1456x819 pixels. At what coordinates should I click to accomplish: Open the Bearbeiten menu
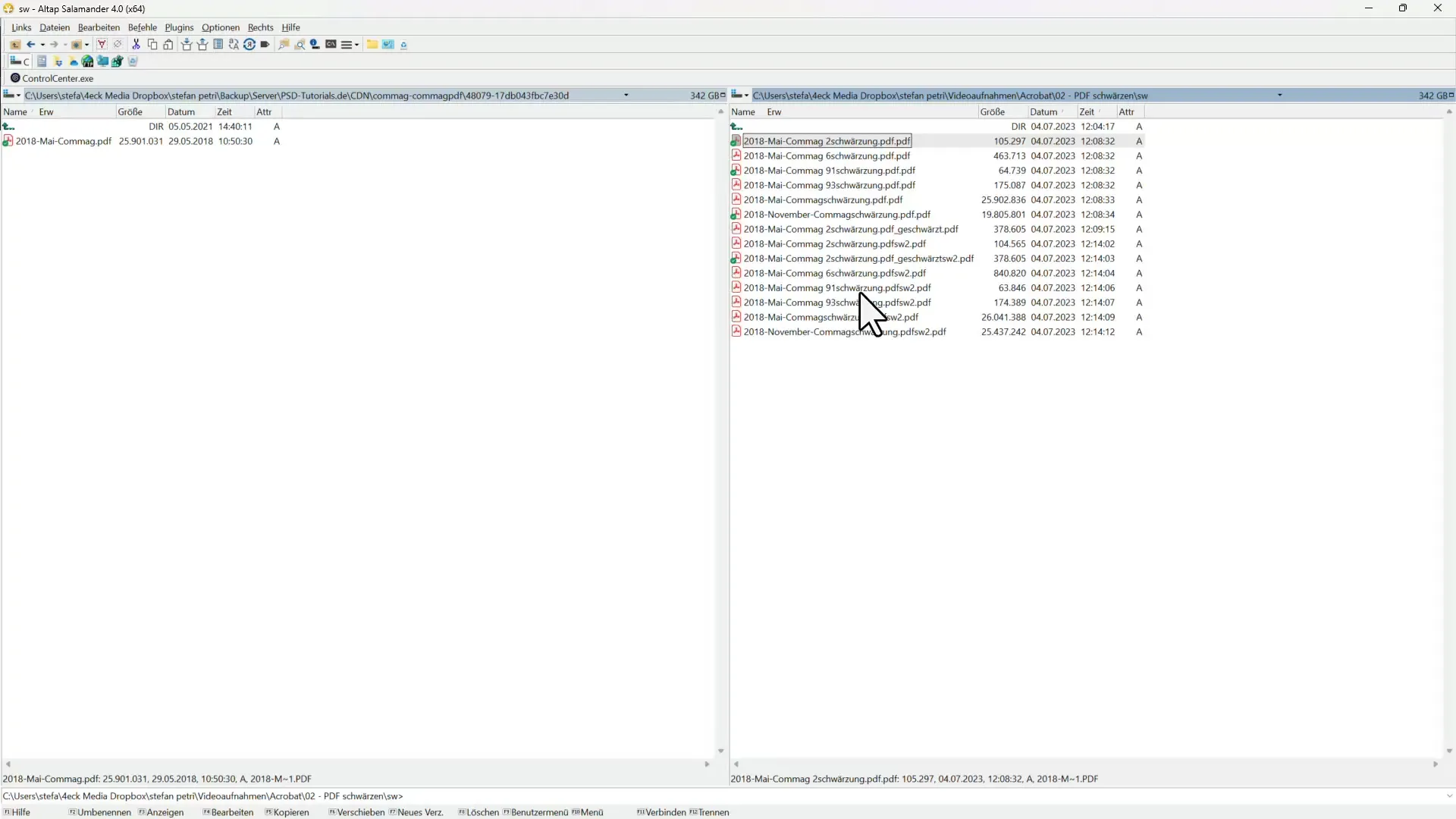click(x=99, y=27)
